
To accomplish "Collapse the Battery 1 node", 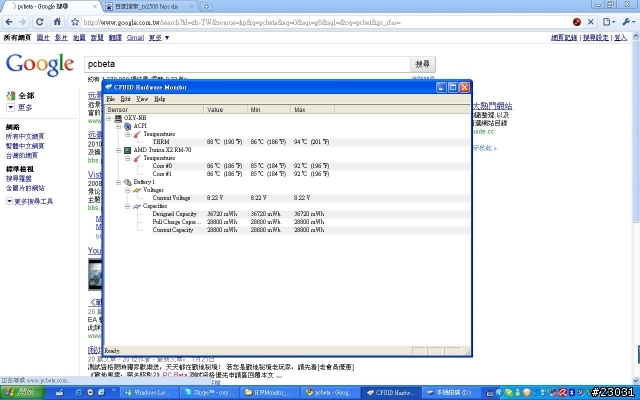I will (x=118, y=182).
